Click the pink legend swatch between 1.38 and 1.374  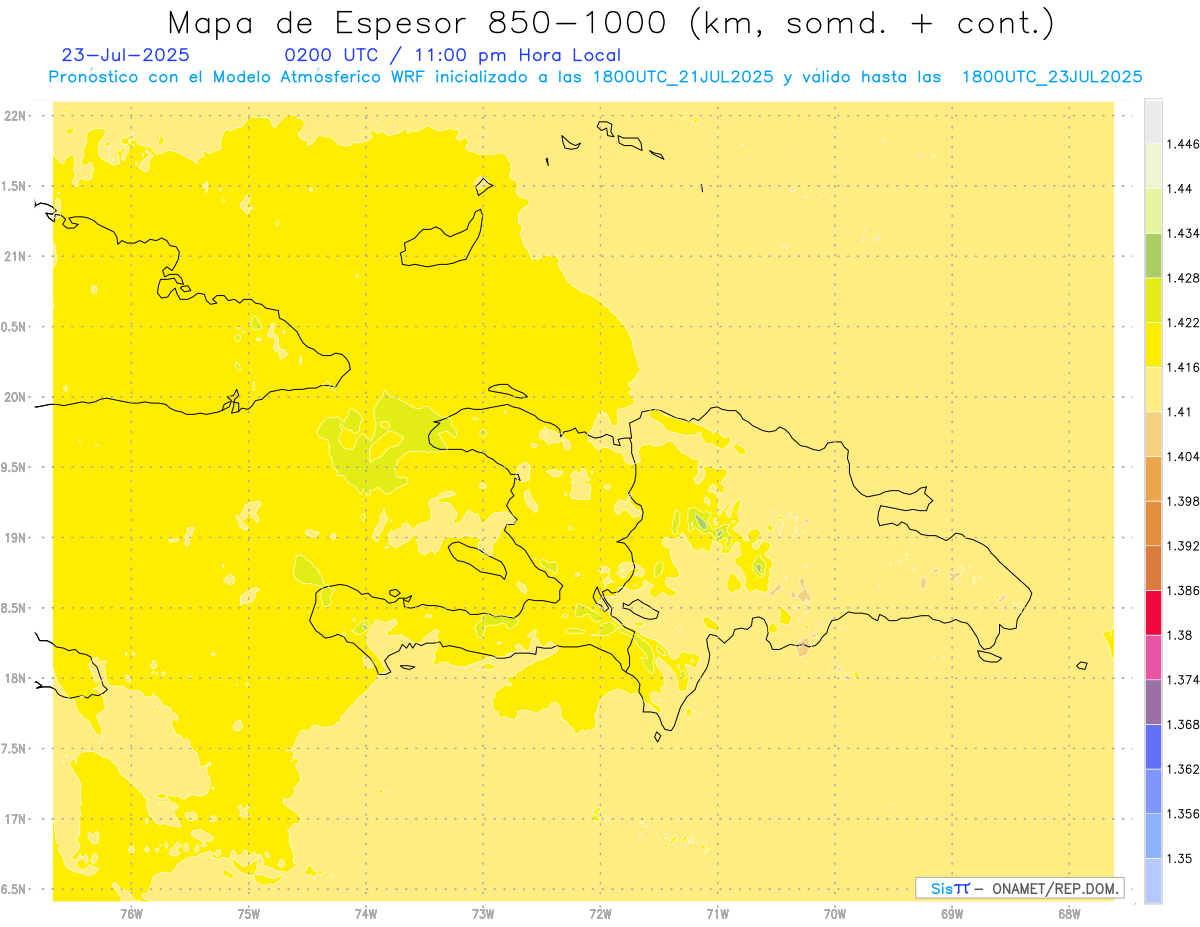click(1153, 657)
